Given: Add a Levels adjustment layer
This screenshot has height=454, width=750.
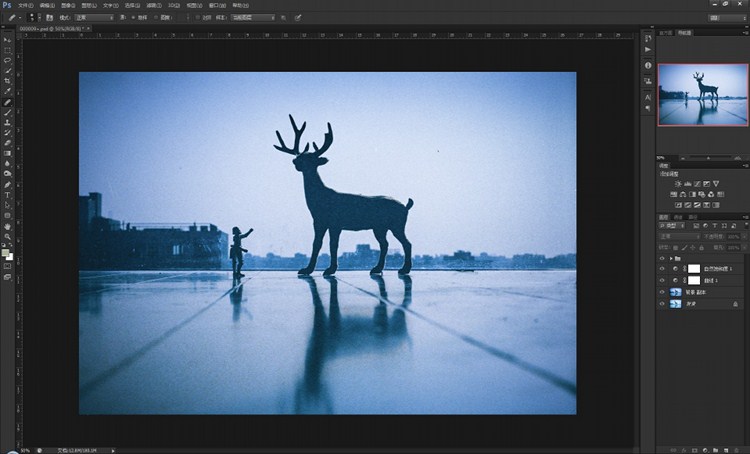Looking at the screenshot, I should click(687, 184).
